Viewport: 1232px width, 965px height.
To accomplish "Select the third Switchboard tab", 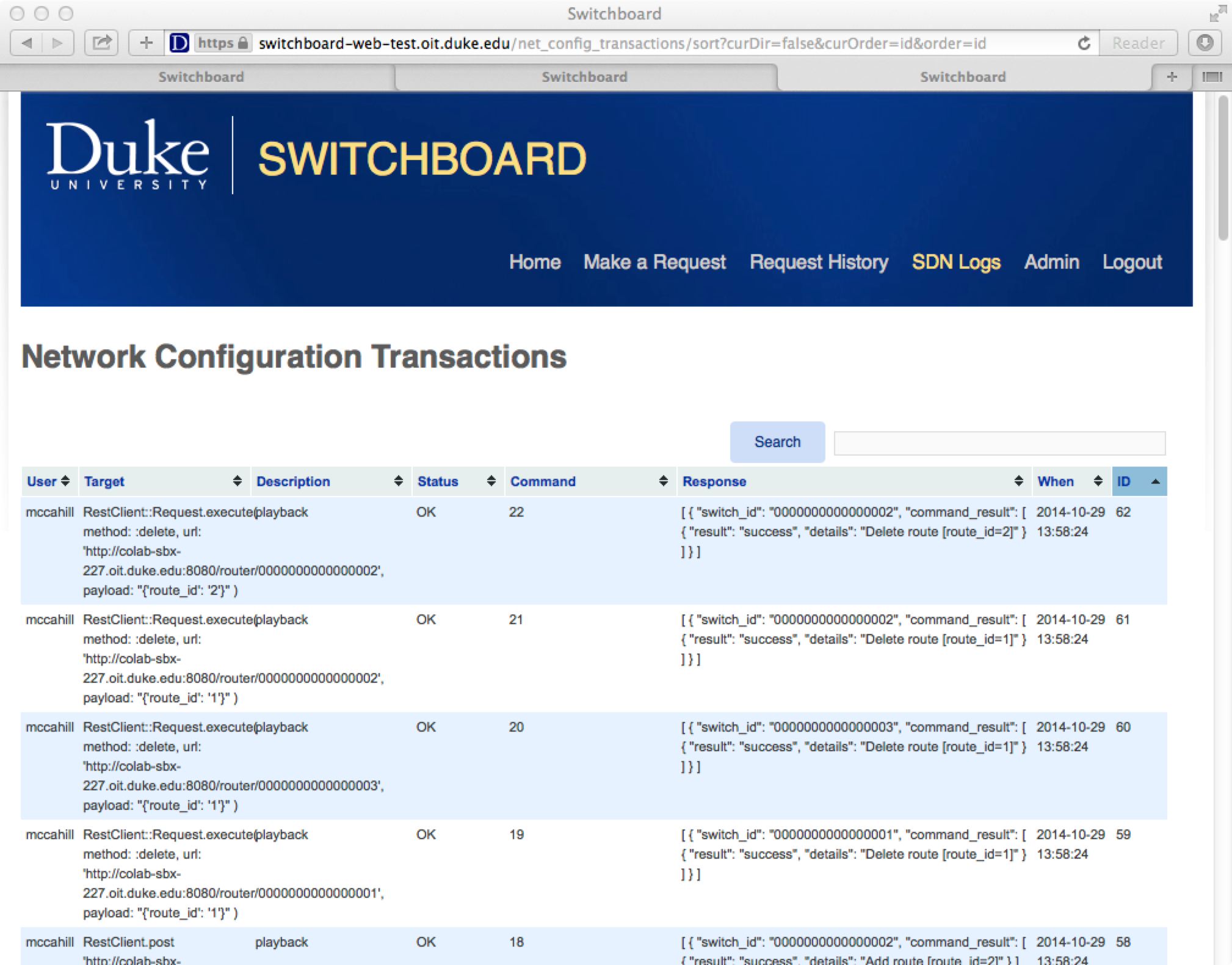I will point(963,77).
